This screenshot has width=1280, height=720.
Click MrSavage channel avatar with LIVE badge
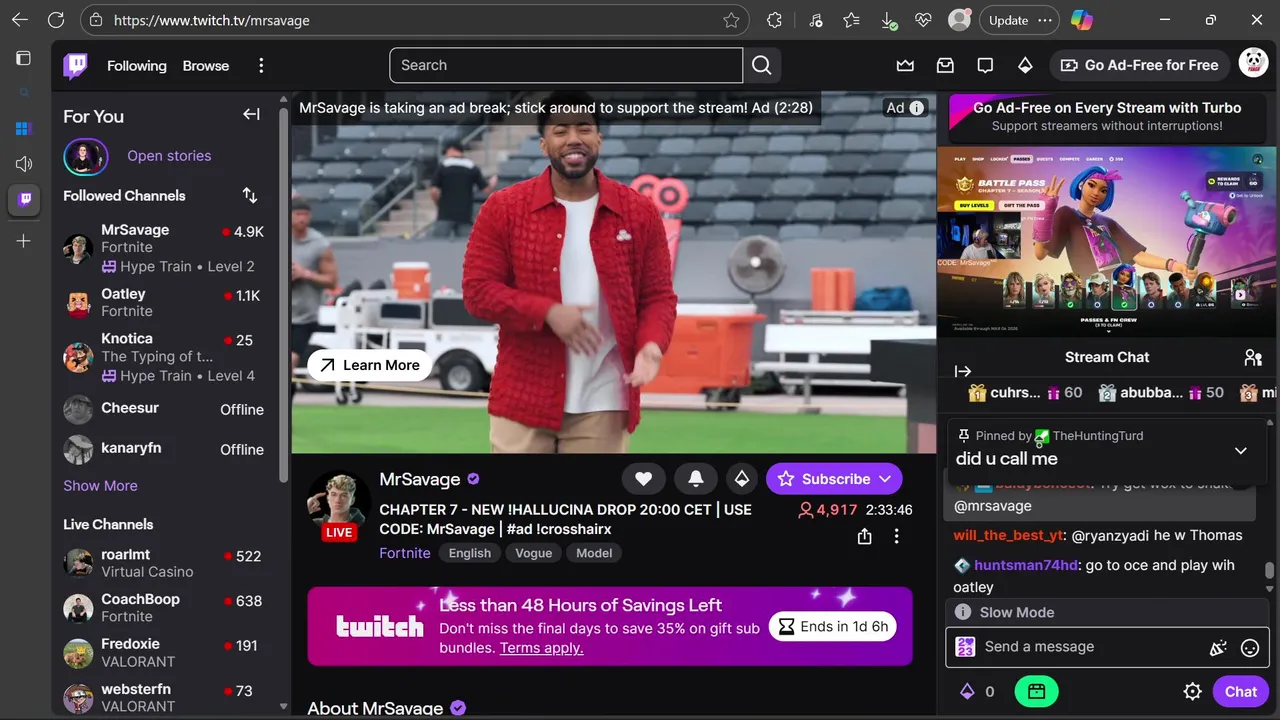339,505
